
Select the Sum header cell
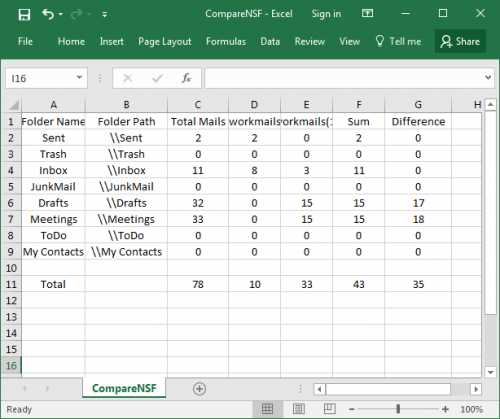pos(358,122)
